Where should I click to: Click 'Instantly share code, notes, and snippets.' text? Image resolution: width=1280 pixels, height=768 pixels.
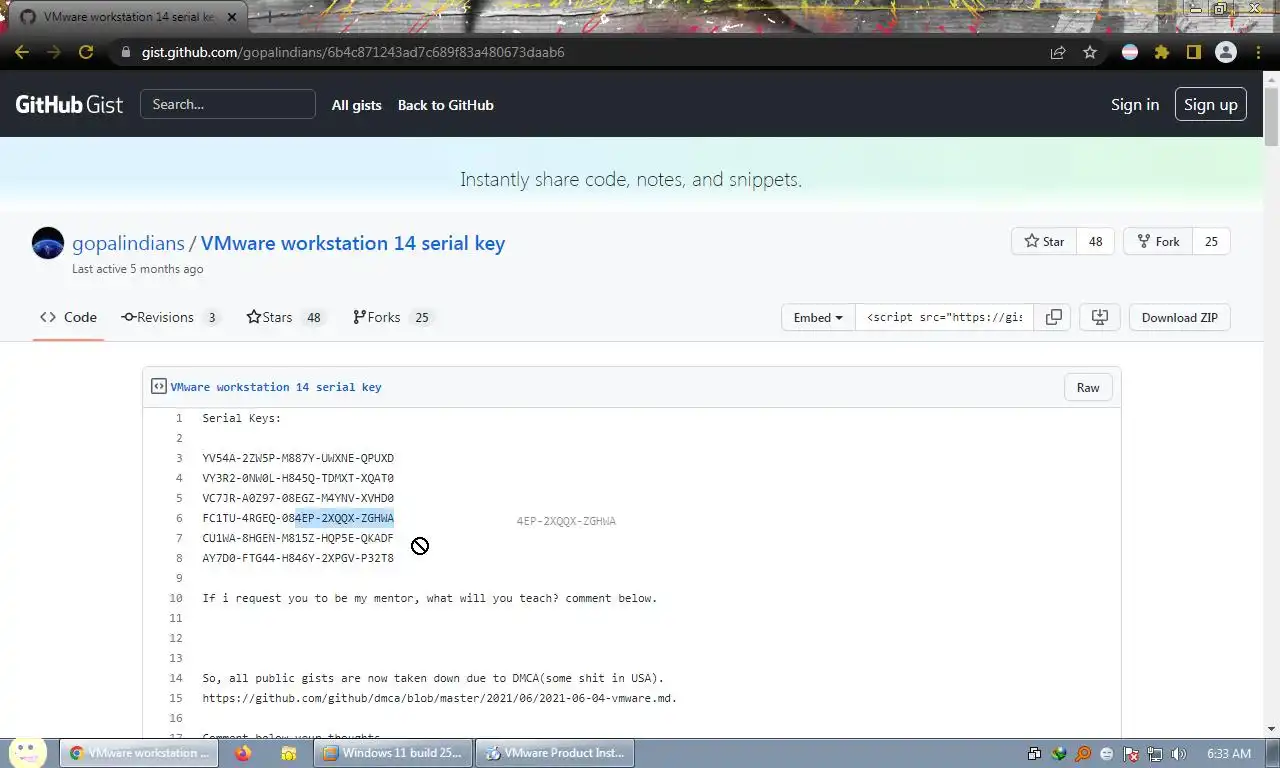[x=631, y=180]
